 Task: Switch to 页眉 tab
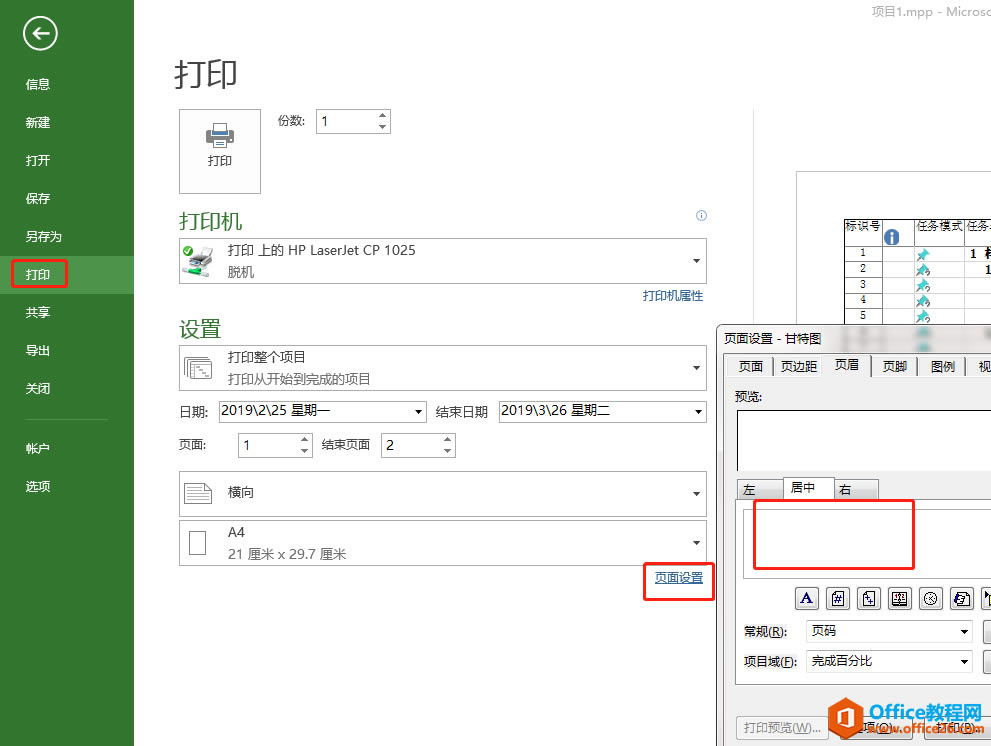[847, 365]
